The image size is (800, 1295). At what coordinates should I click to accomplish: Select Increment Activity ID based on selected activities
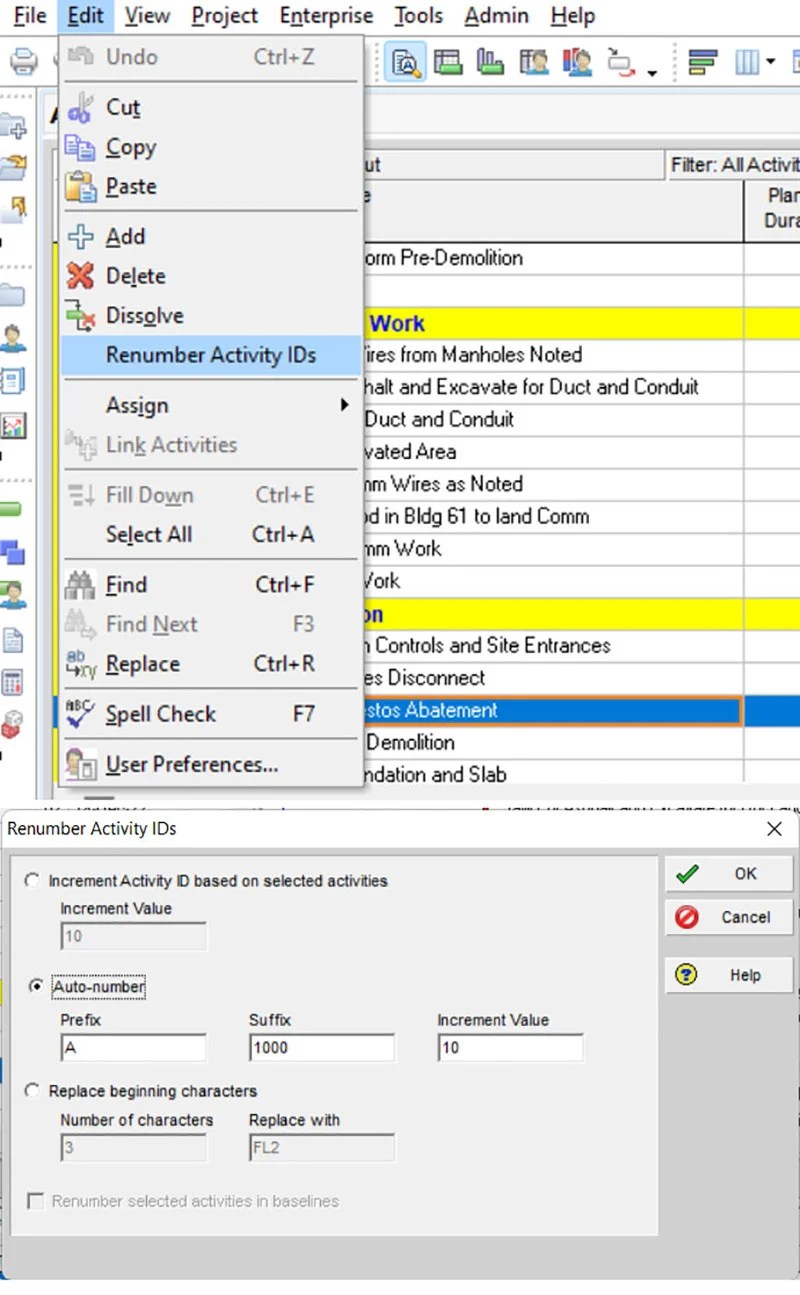pos(32,881)
